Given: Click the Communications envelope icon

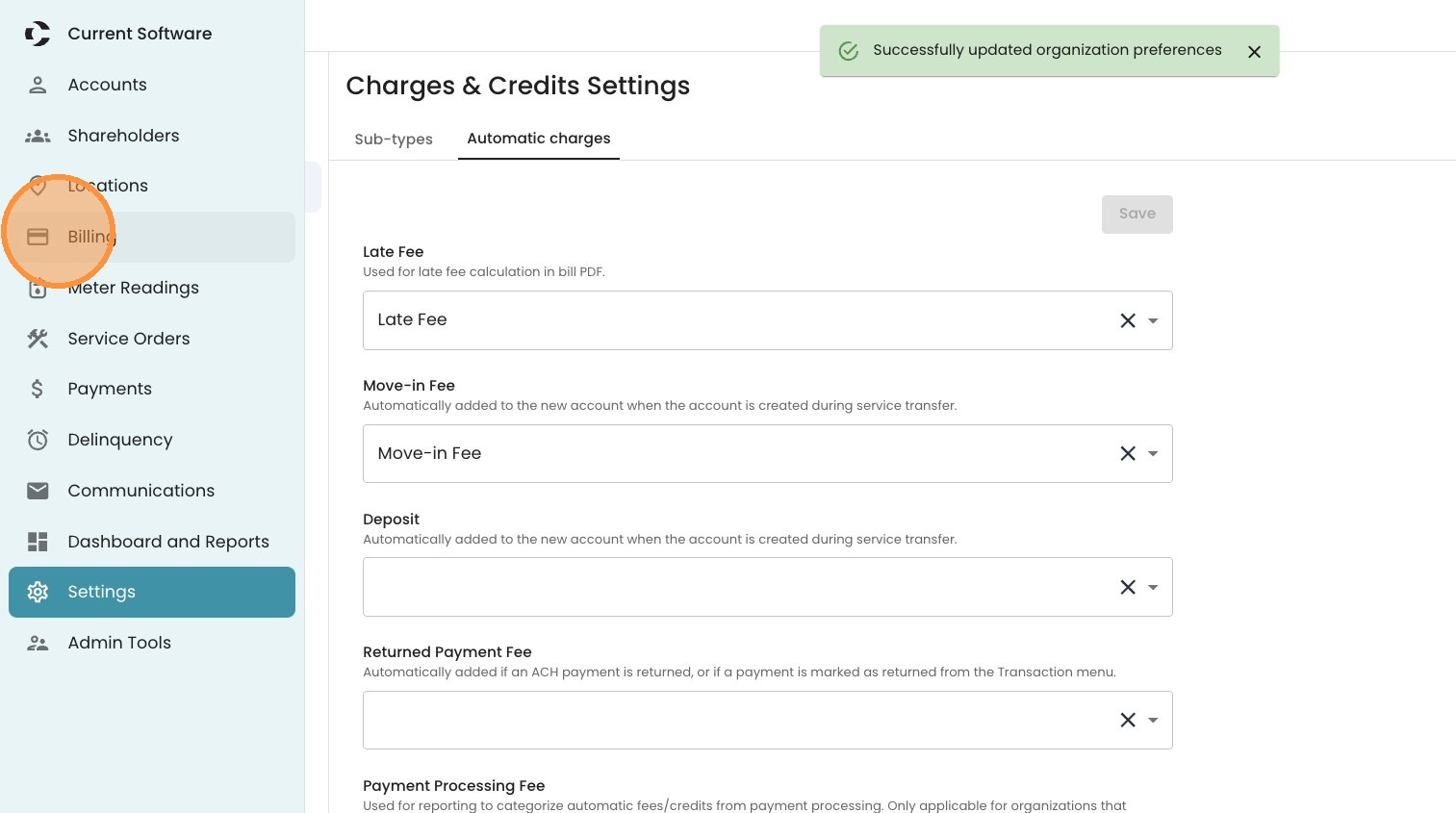Looking at the screenshot, I should pos(38,491).
